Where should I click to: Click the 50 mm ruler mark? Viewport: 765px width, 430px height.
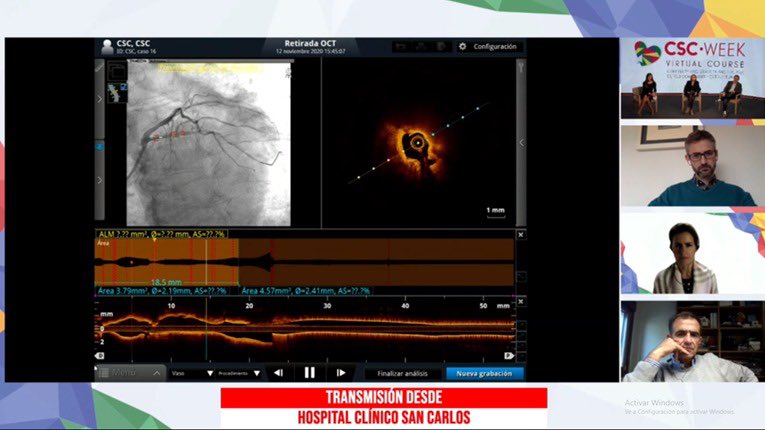click(x=483, y=306)
